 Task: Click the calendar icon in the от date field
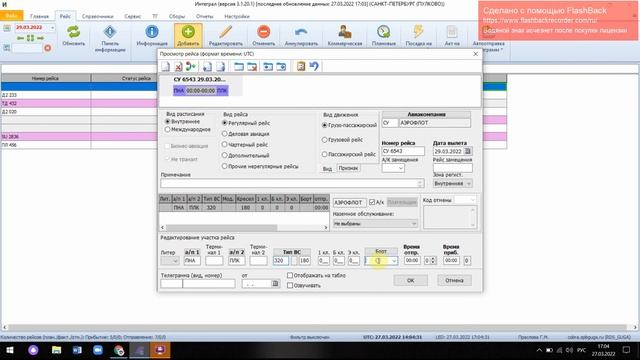pyautogui.click(x=275, y=283)
